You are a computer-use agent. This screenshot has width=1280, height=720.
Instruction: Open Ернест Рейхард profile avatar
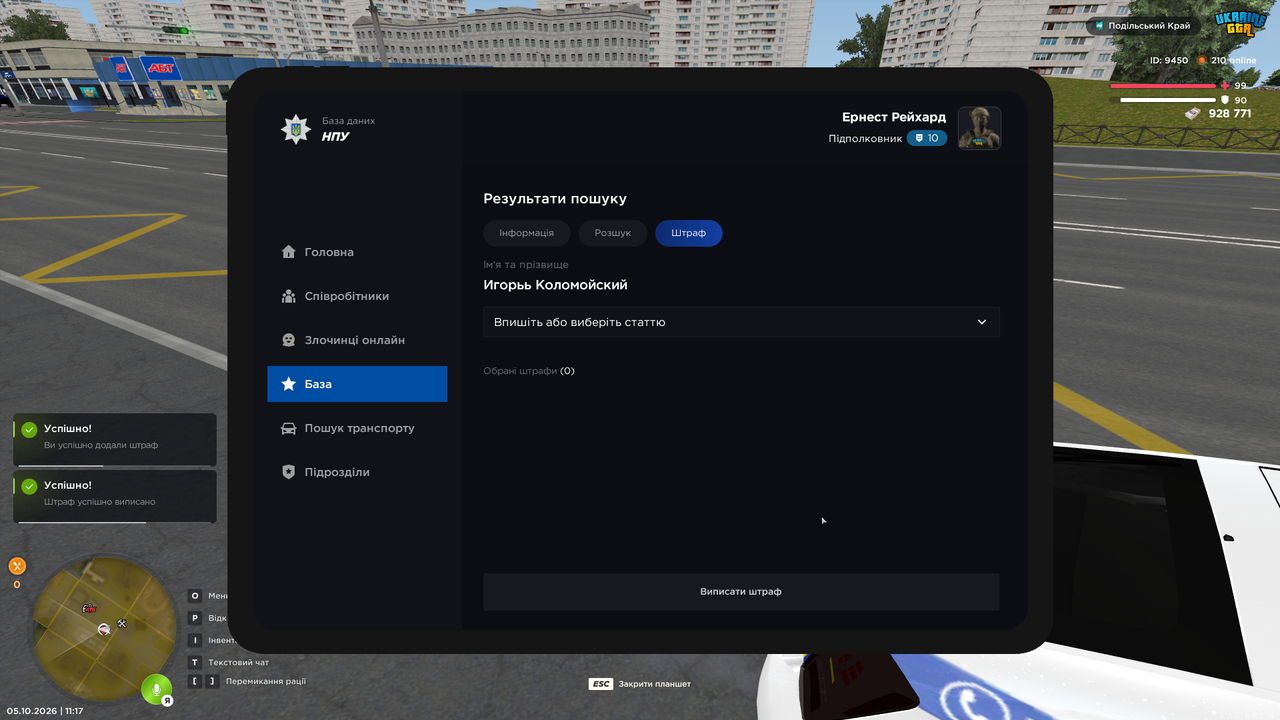click(980, 128)
